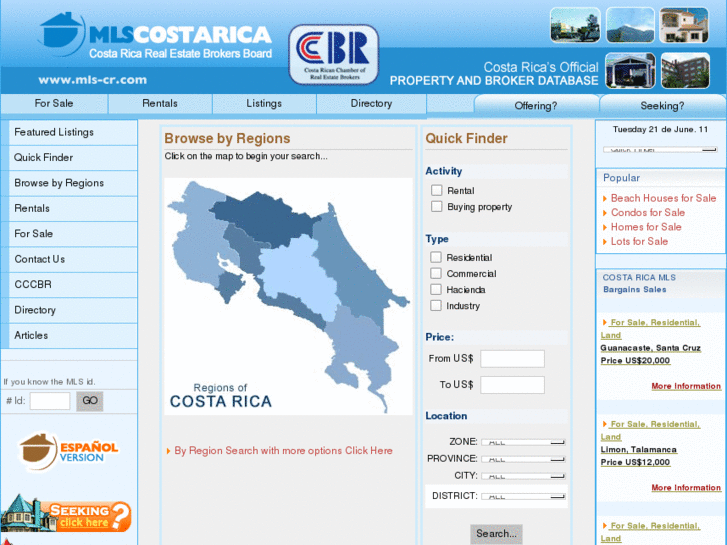Open the Español version house icon
Viewport: 727px width, 545px height.
pyautogui.click(x=37, y=451)
